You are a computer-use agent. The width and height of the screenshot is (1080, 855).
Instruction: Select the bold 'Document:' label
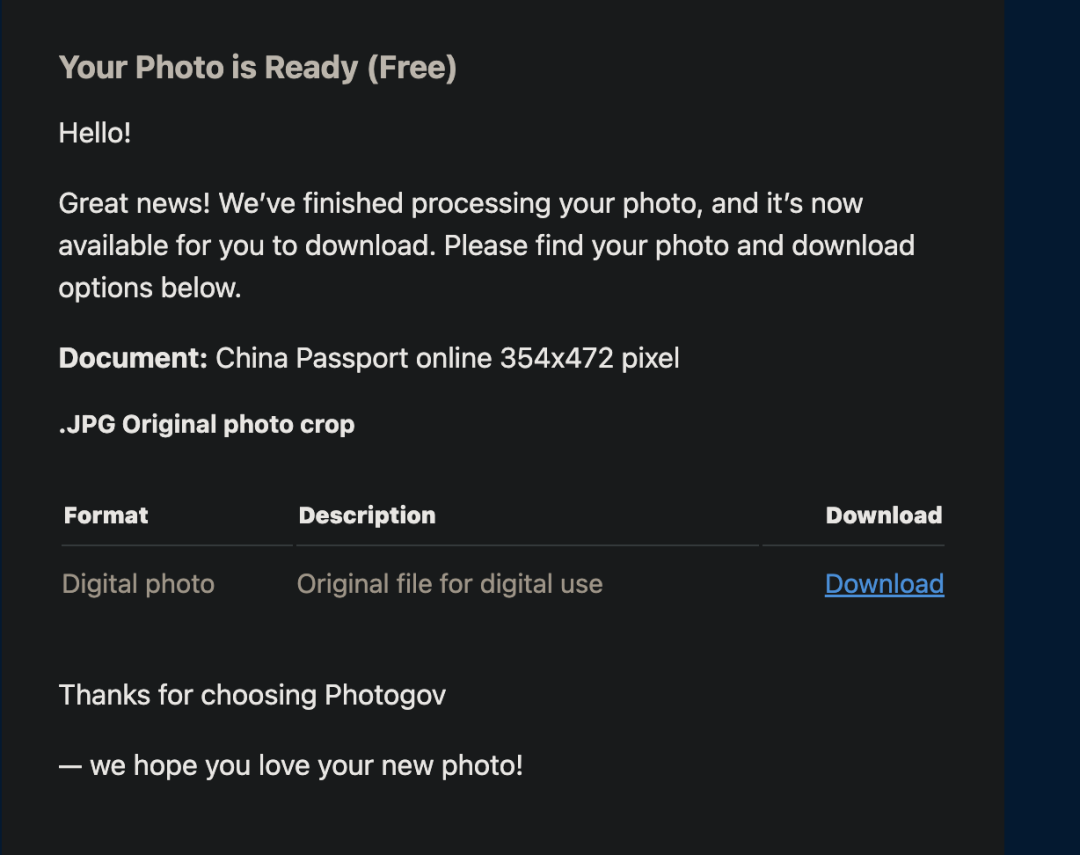pyautogui.click(x=133, y=358)
